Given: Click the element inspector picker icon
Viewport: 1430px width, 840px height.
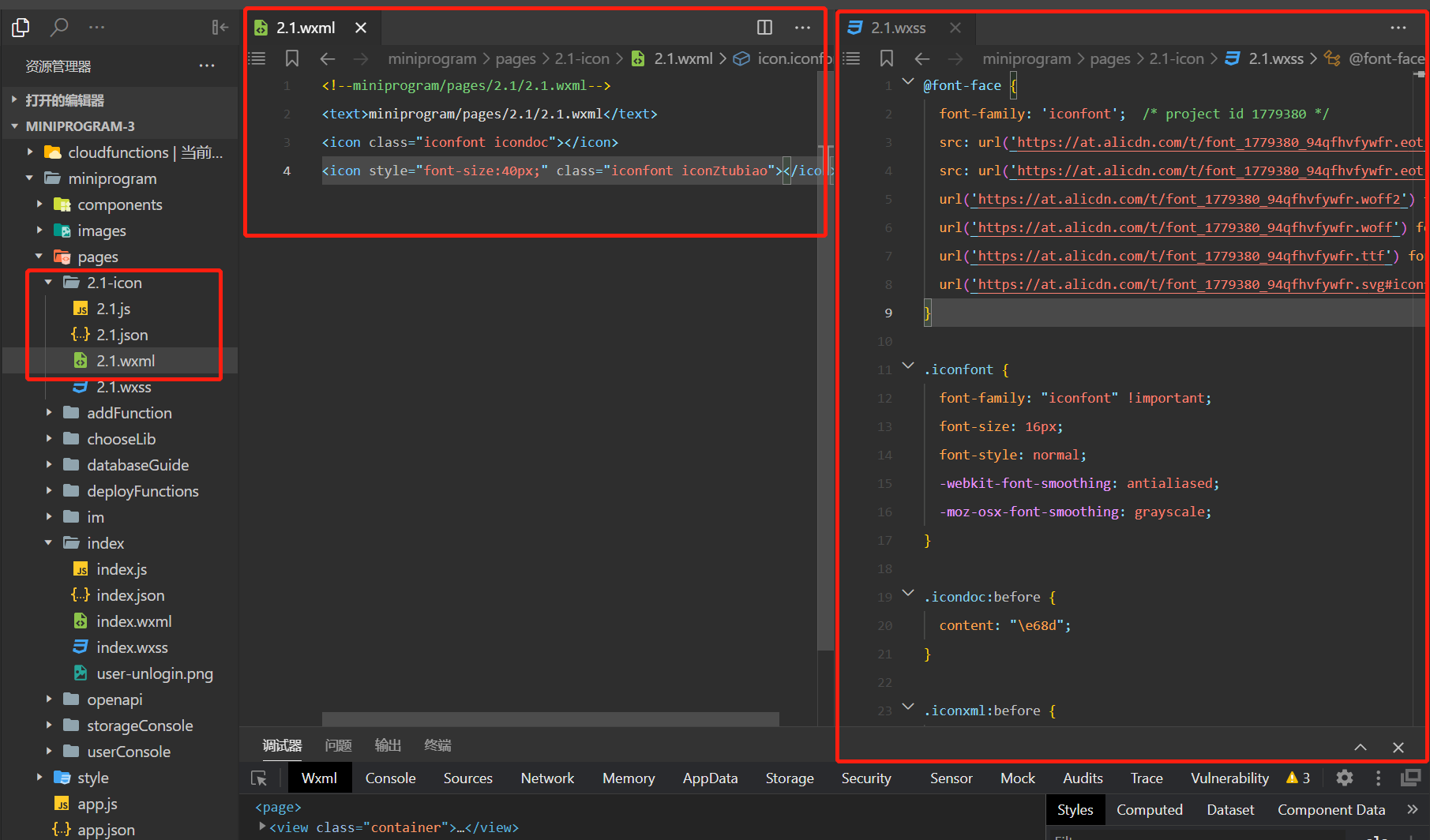Looking at the screenshot, I should tap(259, 778).
